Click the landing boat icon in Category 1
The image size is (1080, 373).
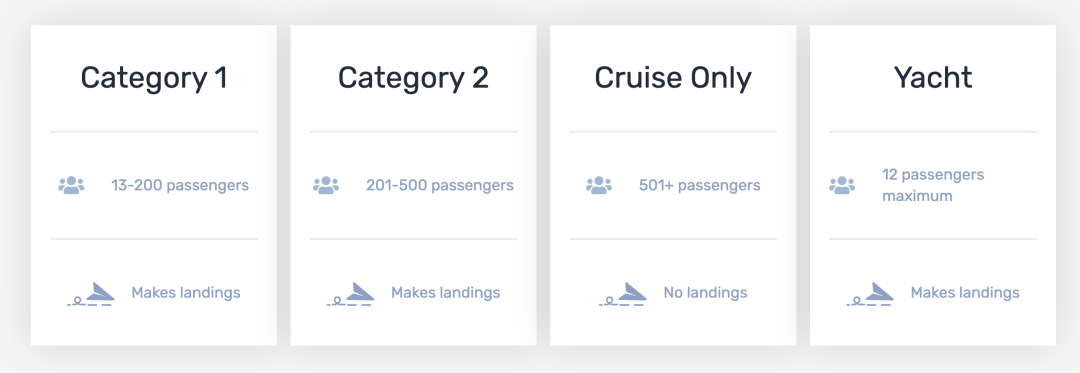click(x=91, y=294)
